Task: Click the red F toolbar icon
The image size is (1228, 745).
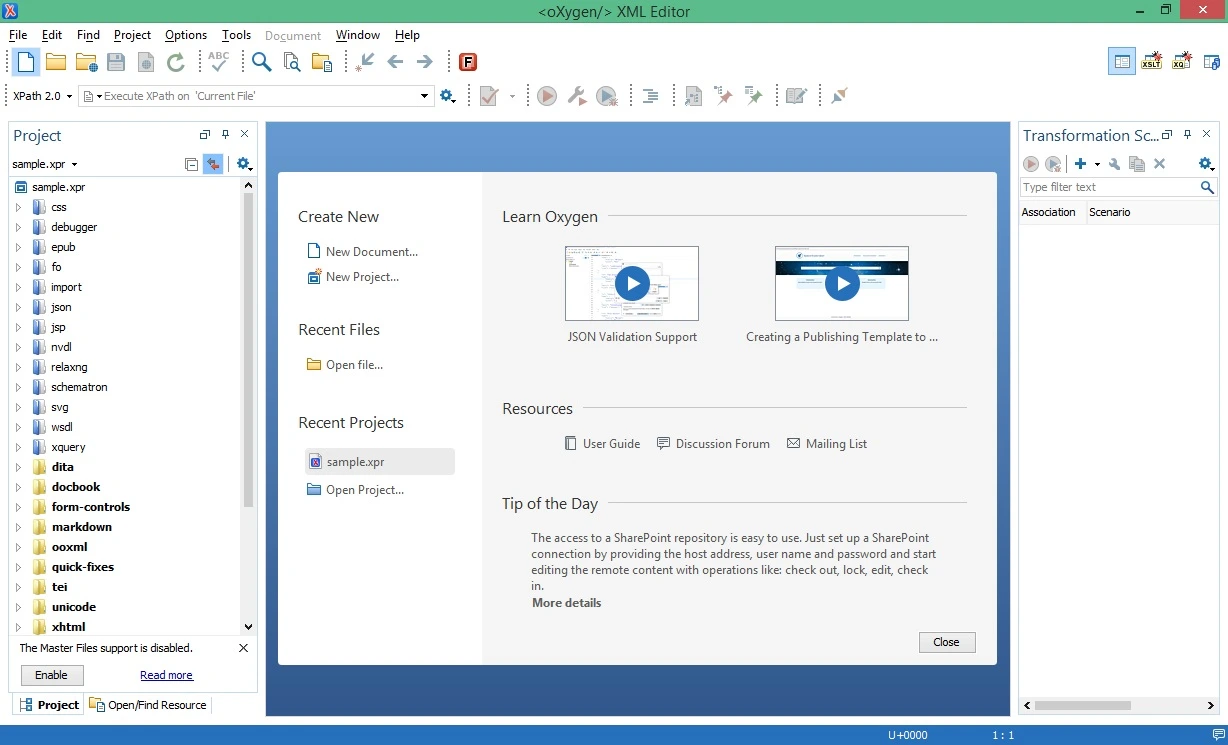Action: coord(467,62)
